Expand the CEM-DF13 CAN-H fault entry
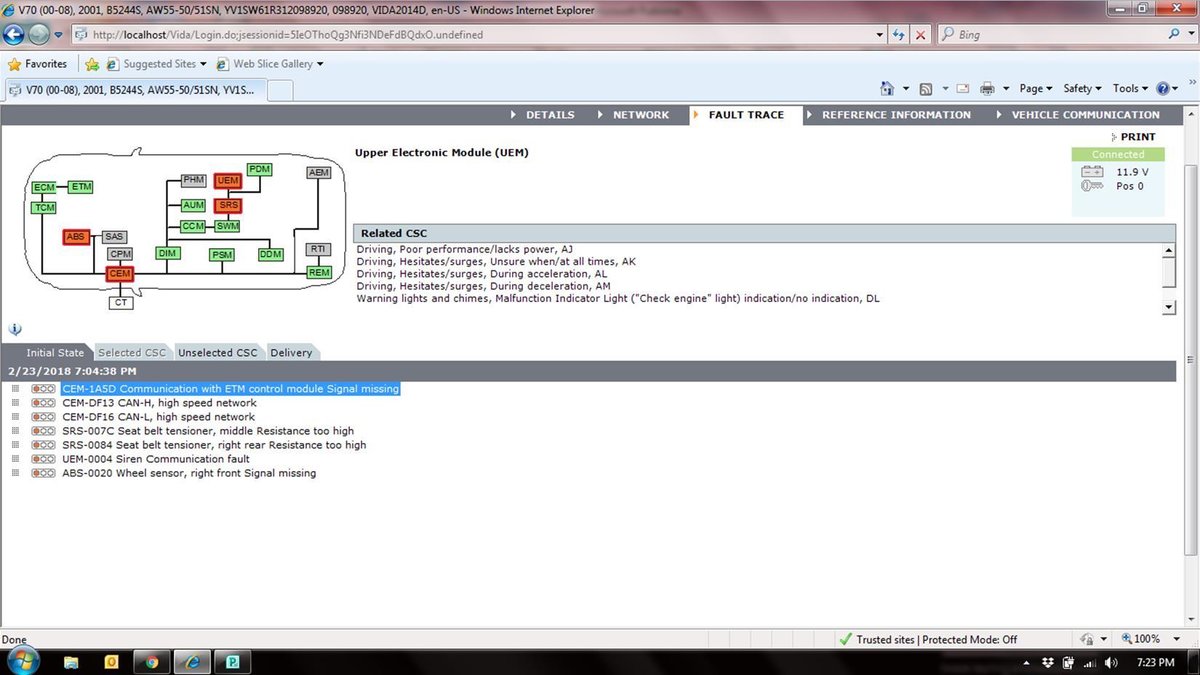1200x675 pixels. [x=15, y=403]
